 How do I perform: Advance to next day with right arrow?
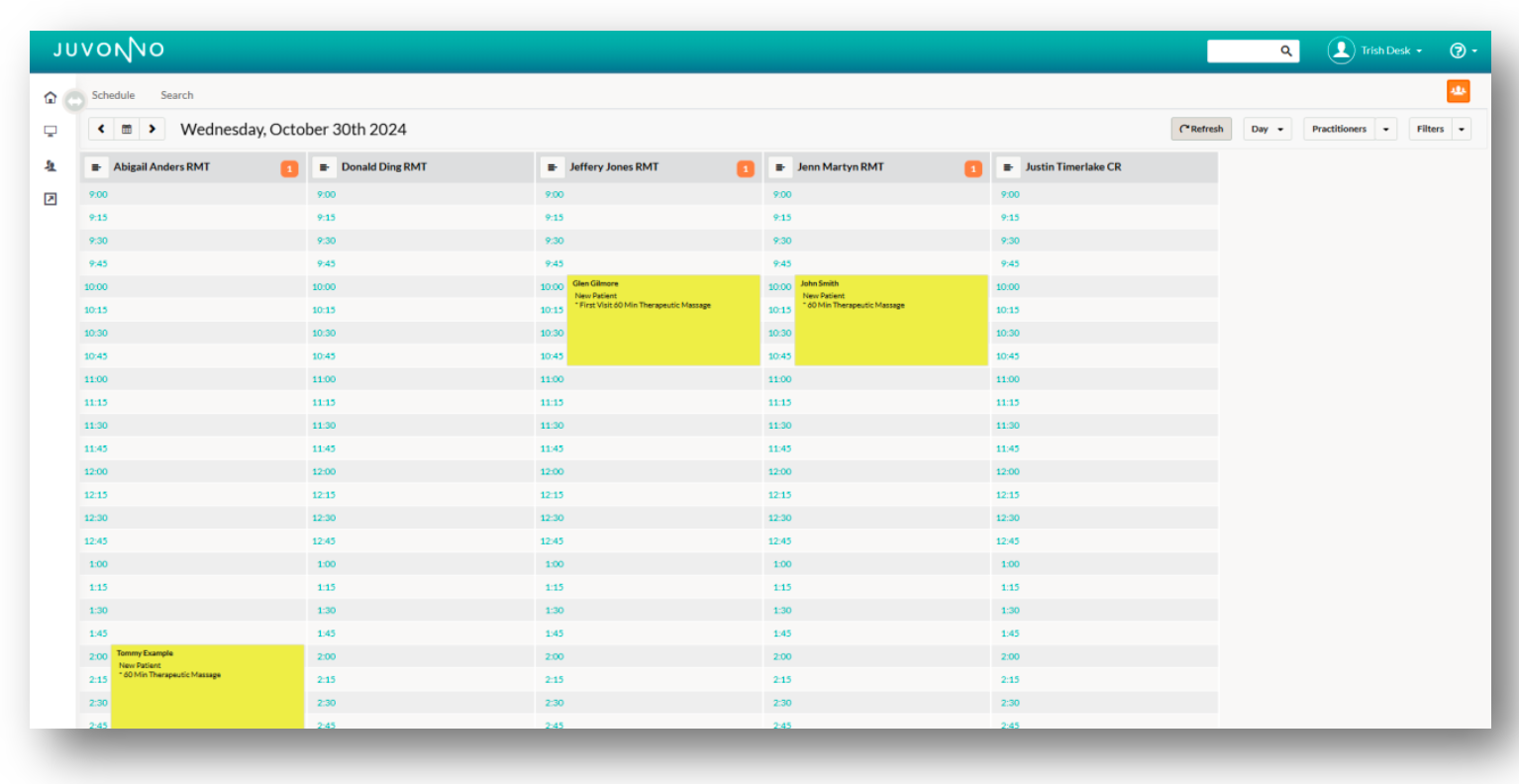click(152, 129)
